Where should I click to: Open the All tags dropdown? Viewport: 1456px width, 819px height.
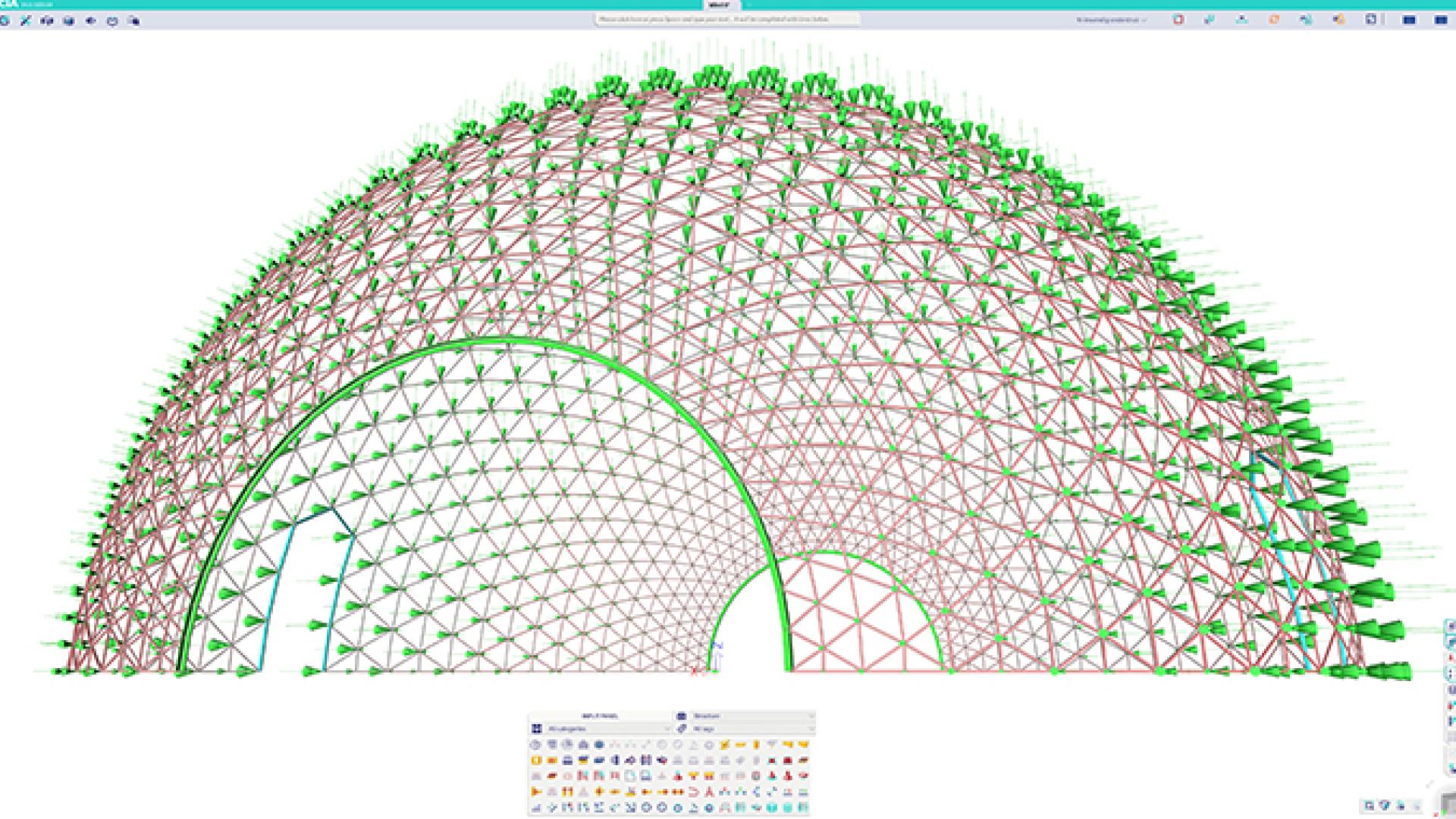(751, 729)
